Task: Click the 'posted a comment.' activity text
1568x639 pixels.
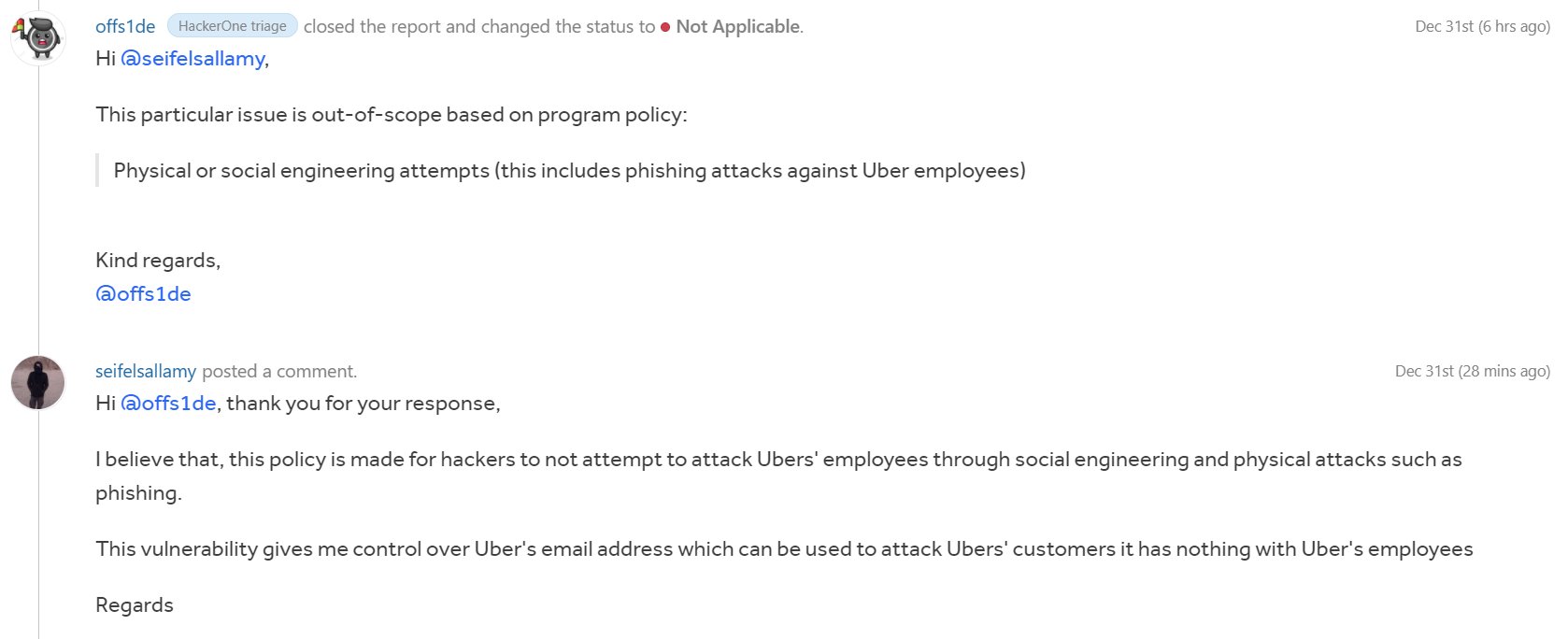Action: click(279, 371)
